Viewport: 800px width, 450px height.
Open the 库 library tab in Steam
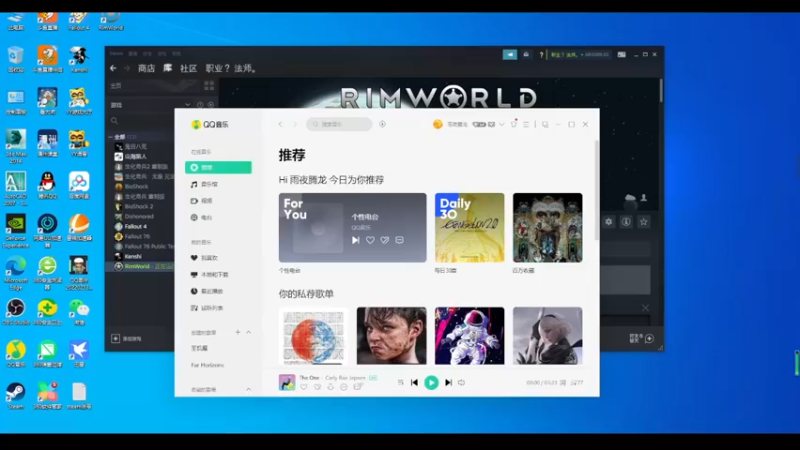pyautogui.click(x=167, y=68)
